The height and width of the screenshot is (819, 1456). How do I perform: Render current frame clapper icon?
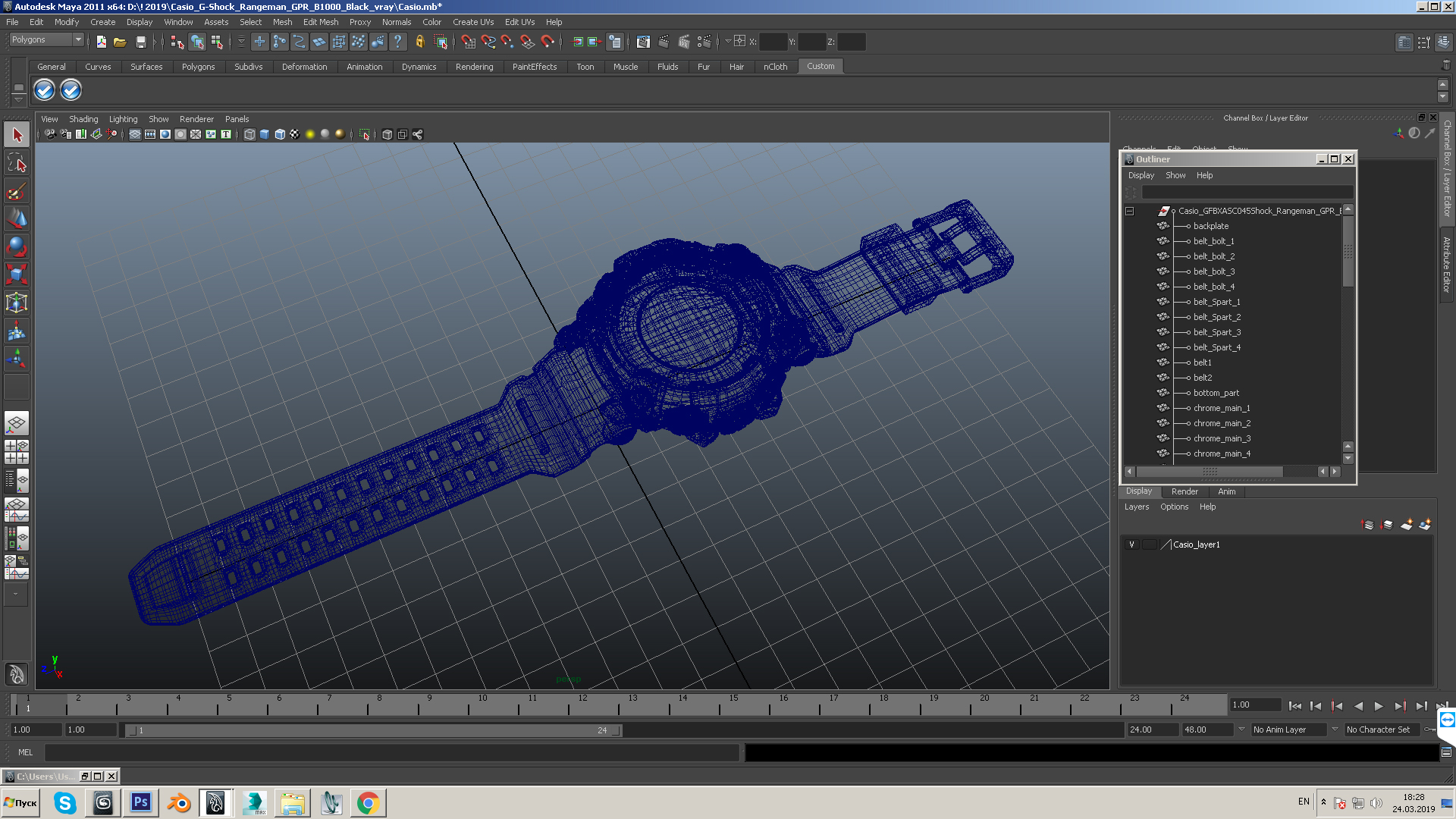pyautogui.click(x=664, y=42)
